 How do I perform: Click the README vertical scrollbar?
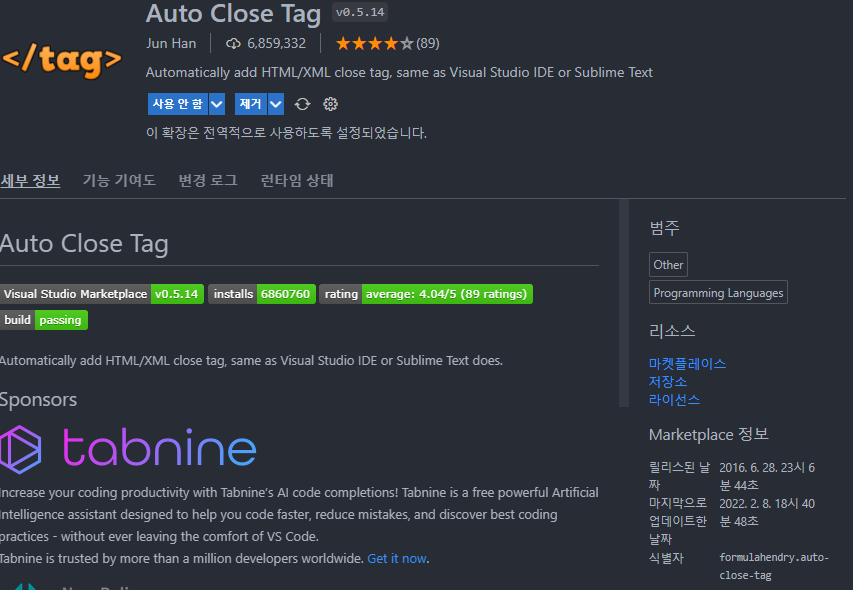623,303
